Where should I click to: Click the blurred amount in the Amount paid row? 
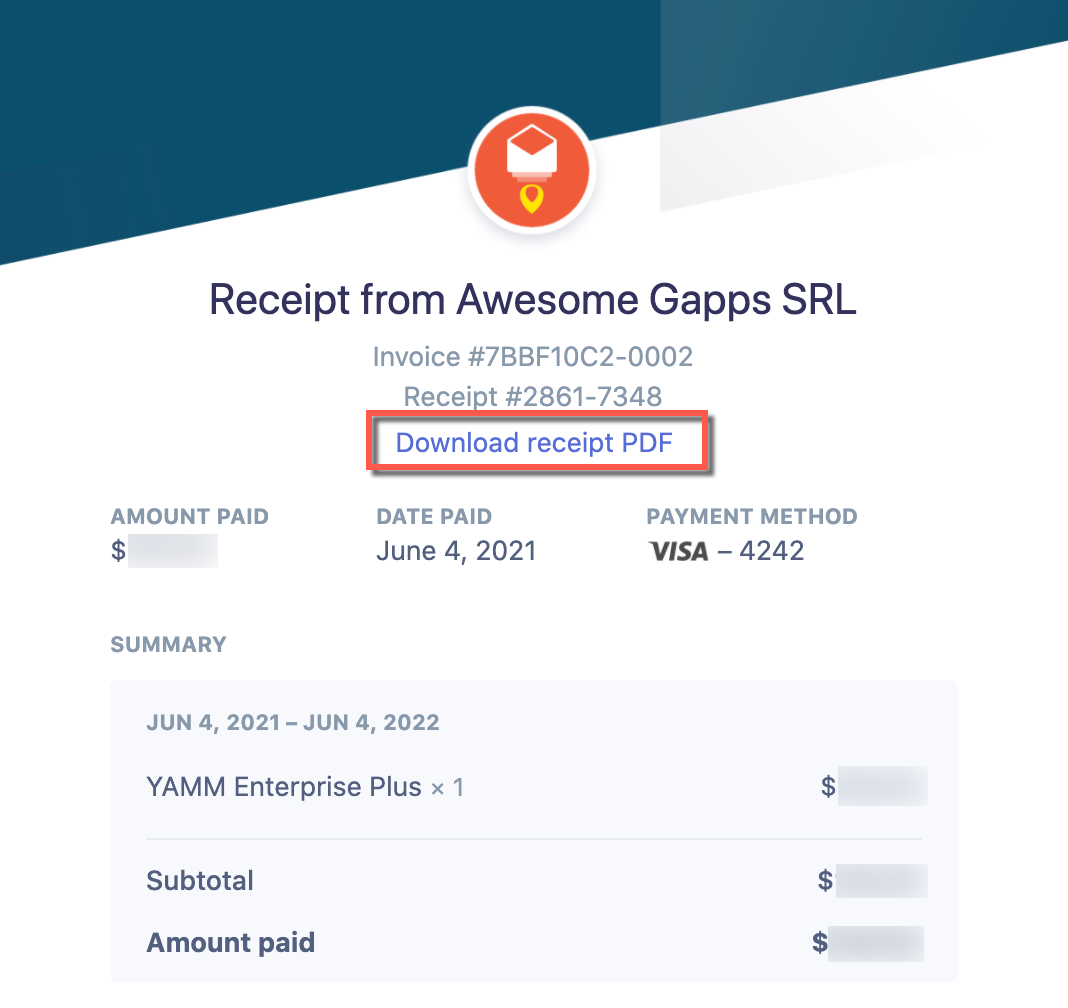[877, 942]
